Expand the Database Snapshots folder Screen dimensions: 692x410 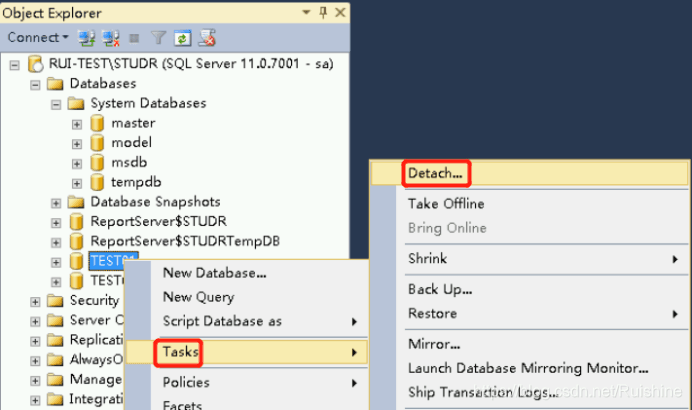click(56, 202)
